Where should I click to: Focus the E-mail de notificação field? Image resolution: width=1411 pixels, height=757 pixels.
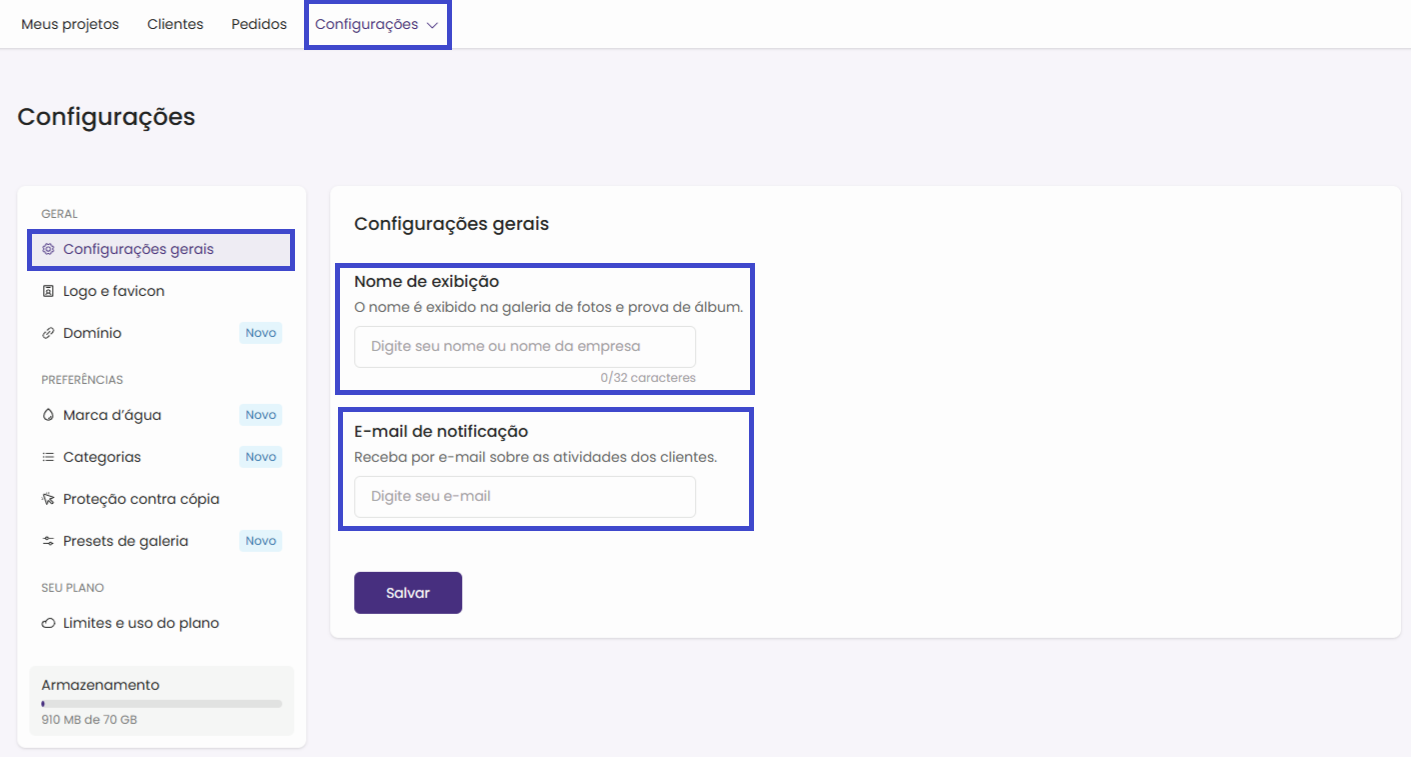pos(525,496)
